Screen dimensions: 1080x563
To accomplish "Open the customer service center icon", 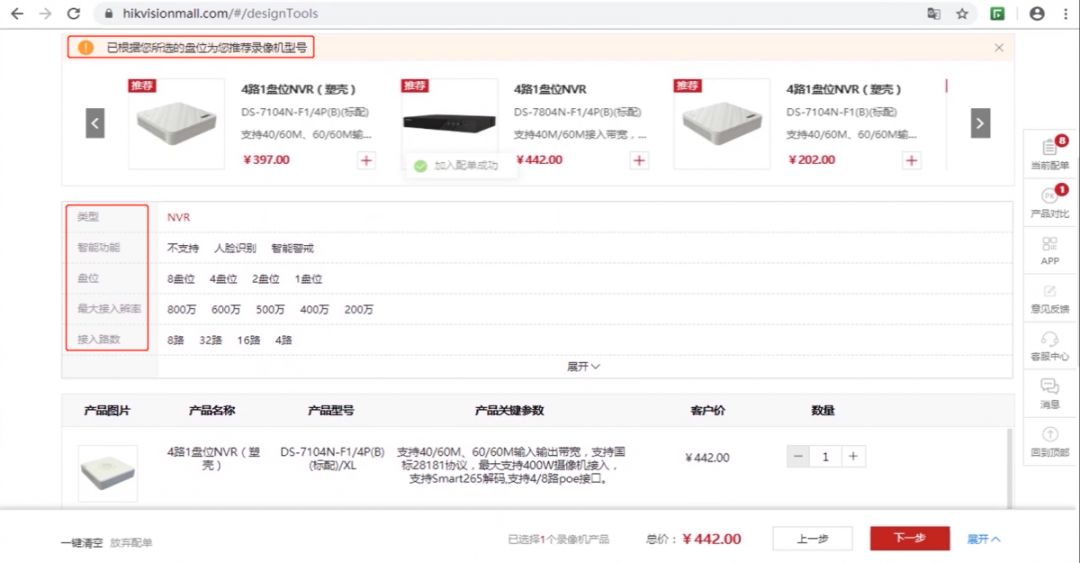I will [1050, 346].
